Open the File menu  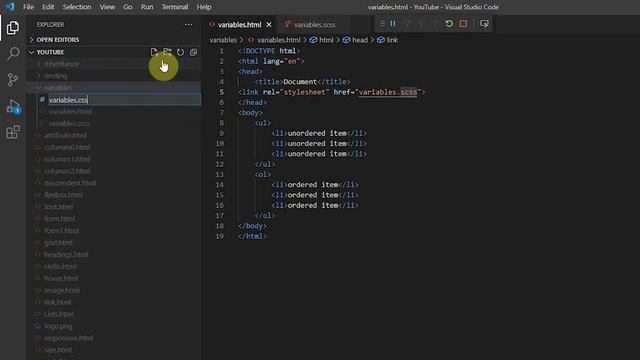[29, 7]
